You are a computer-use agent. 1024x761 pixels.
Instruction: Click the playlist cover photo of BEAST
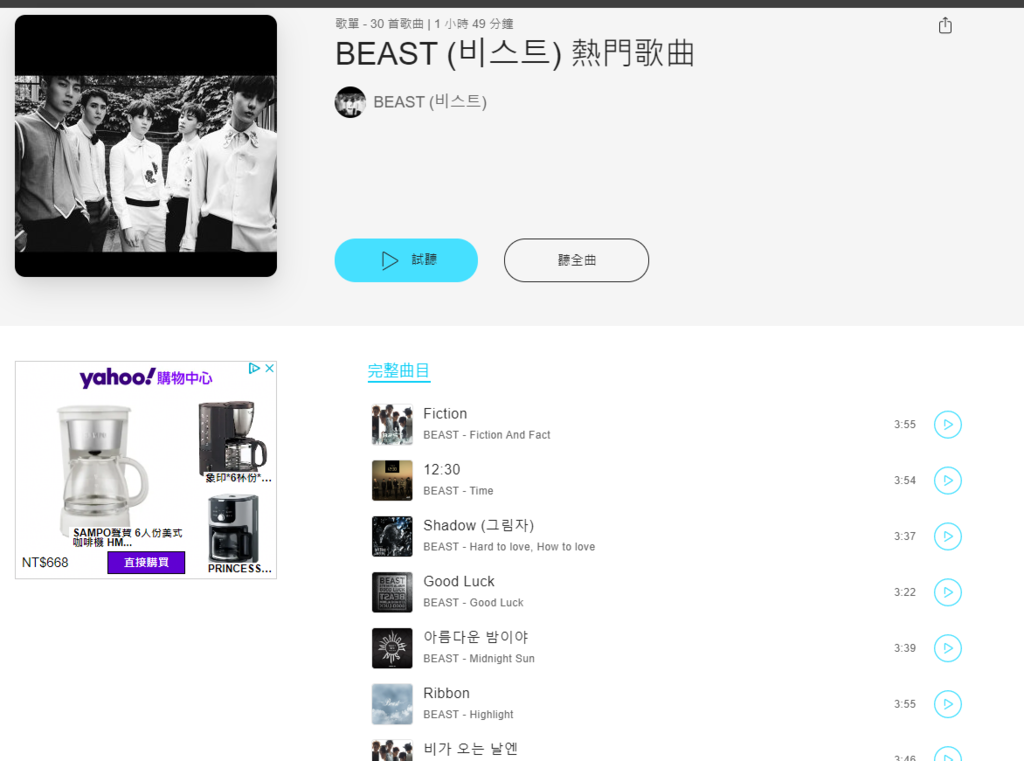click(146, 146)
